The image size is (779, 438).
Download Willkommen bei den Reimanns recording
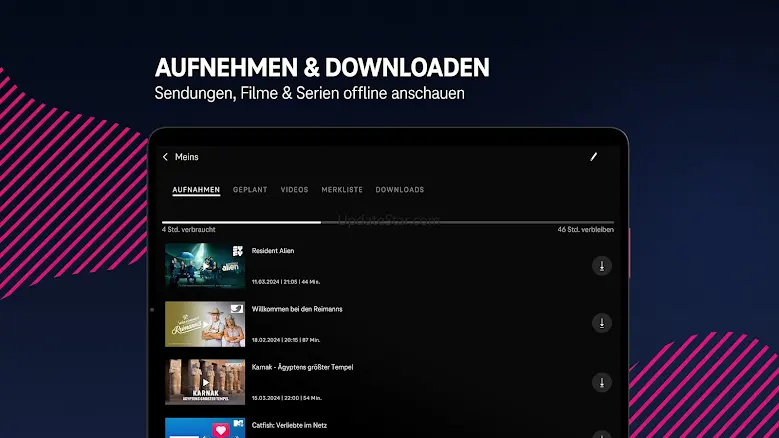click(x=602, y=323)
